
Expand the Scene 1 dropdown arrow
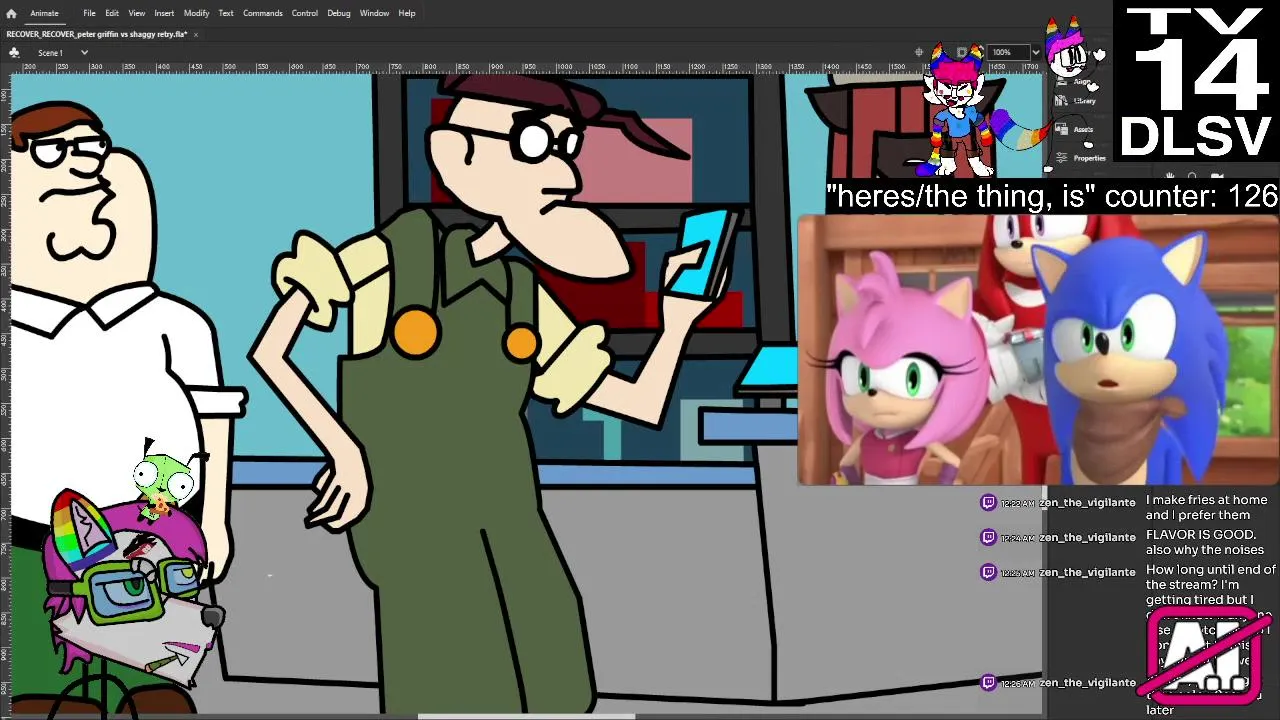point(84,52)
